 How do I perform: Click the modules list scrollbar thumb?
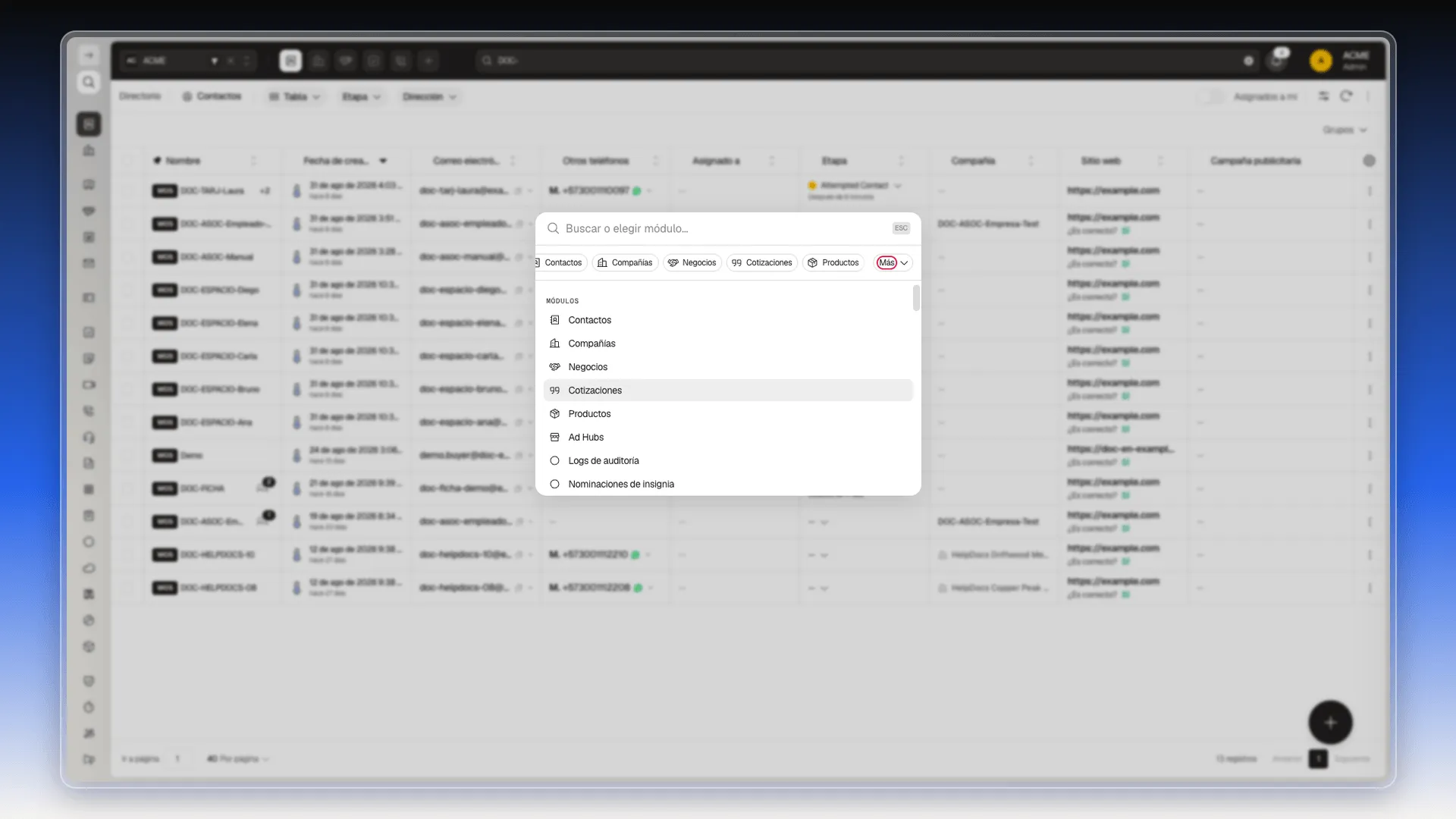coord(916,298)
